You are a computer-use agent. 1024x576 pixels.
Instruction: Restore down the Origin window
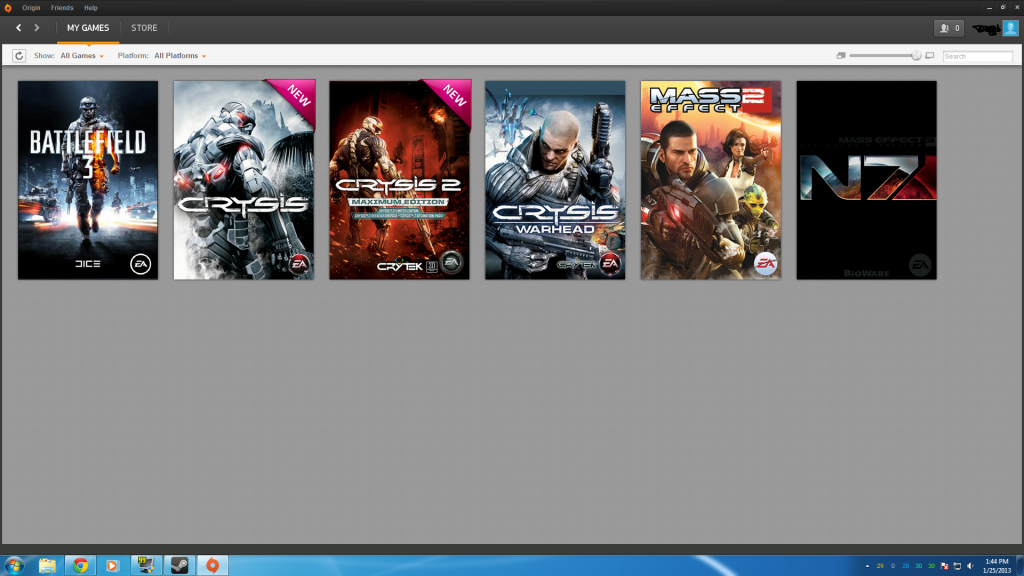coord(1003,8)
